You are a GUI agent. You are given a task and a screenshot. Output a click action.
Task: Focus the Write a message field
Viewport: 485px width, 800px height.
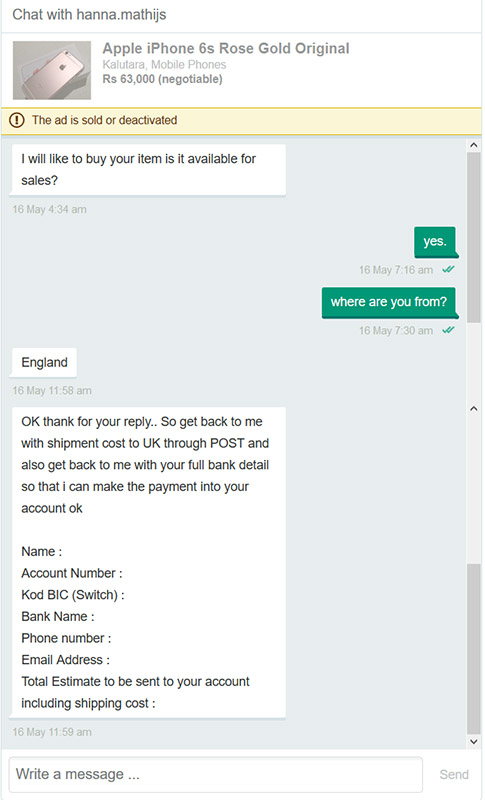[216, 774]
